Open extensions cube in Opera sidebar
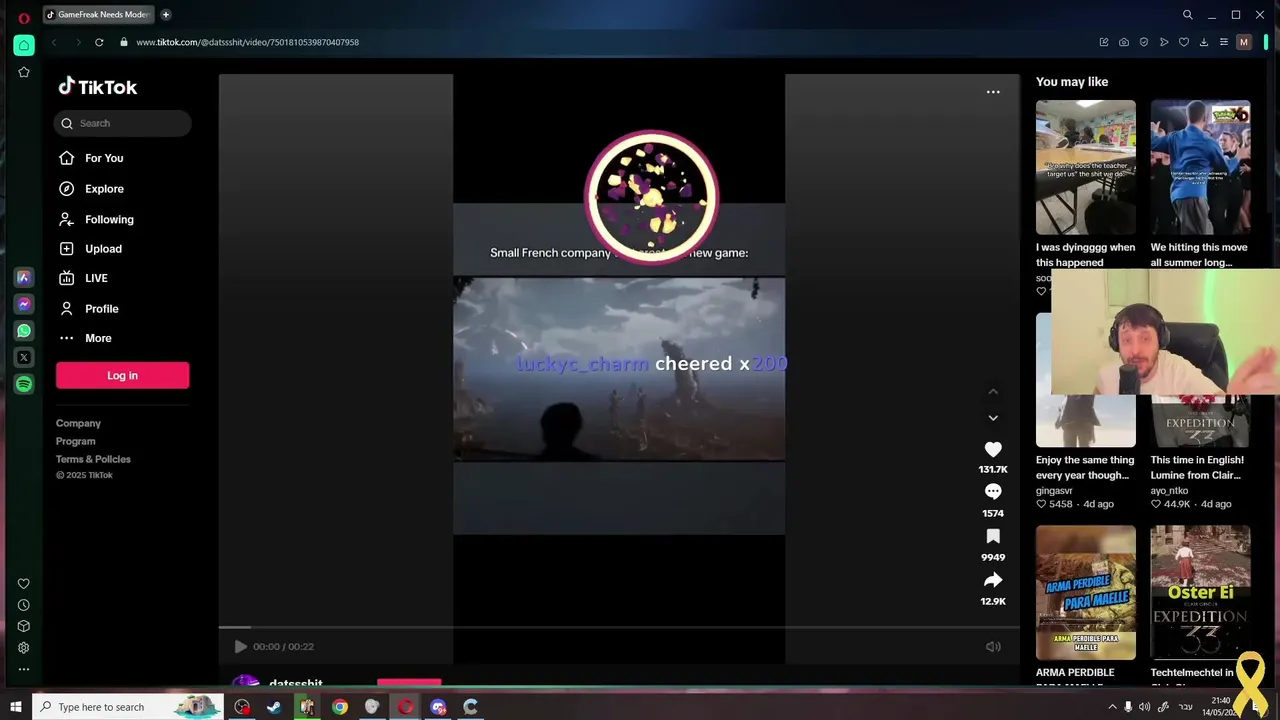The width and height of the screenshot is (1280, 720). point(24,626)
